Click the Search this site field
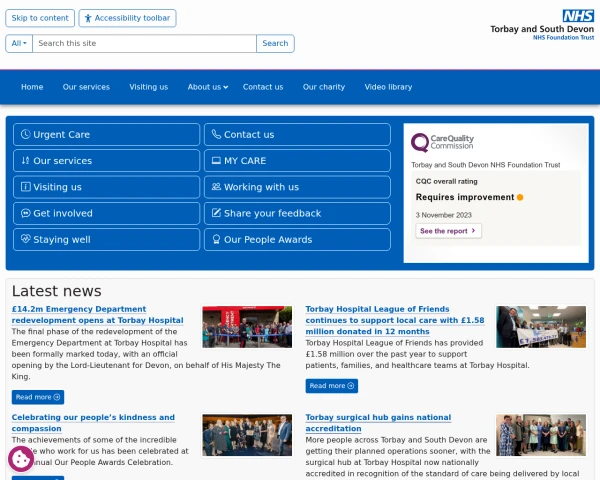 tap(144, 43)
